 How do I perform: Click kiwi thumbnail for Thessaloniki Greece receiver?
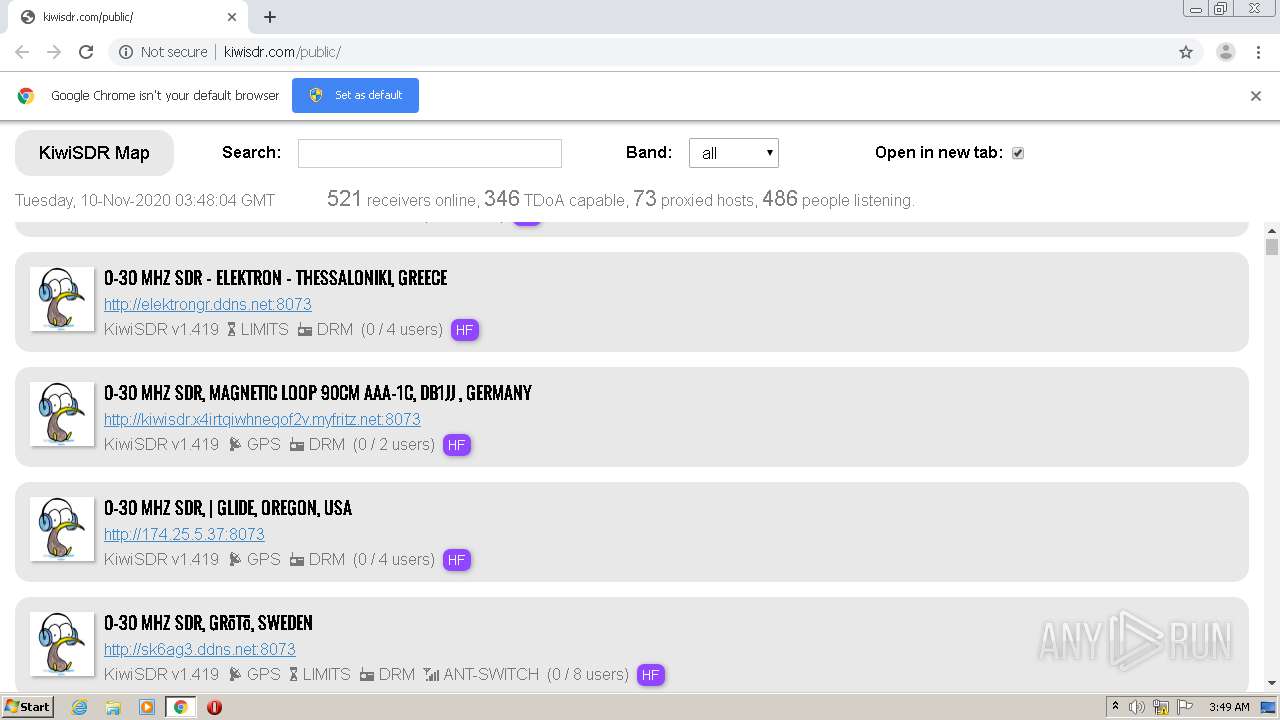click(62, 299)
